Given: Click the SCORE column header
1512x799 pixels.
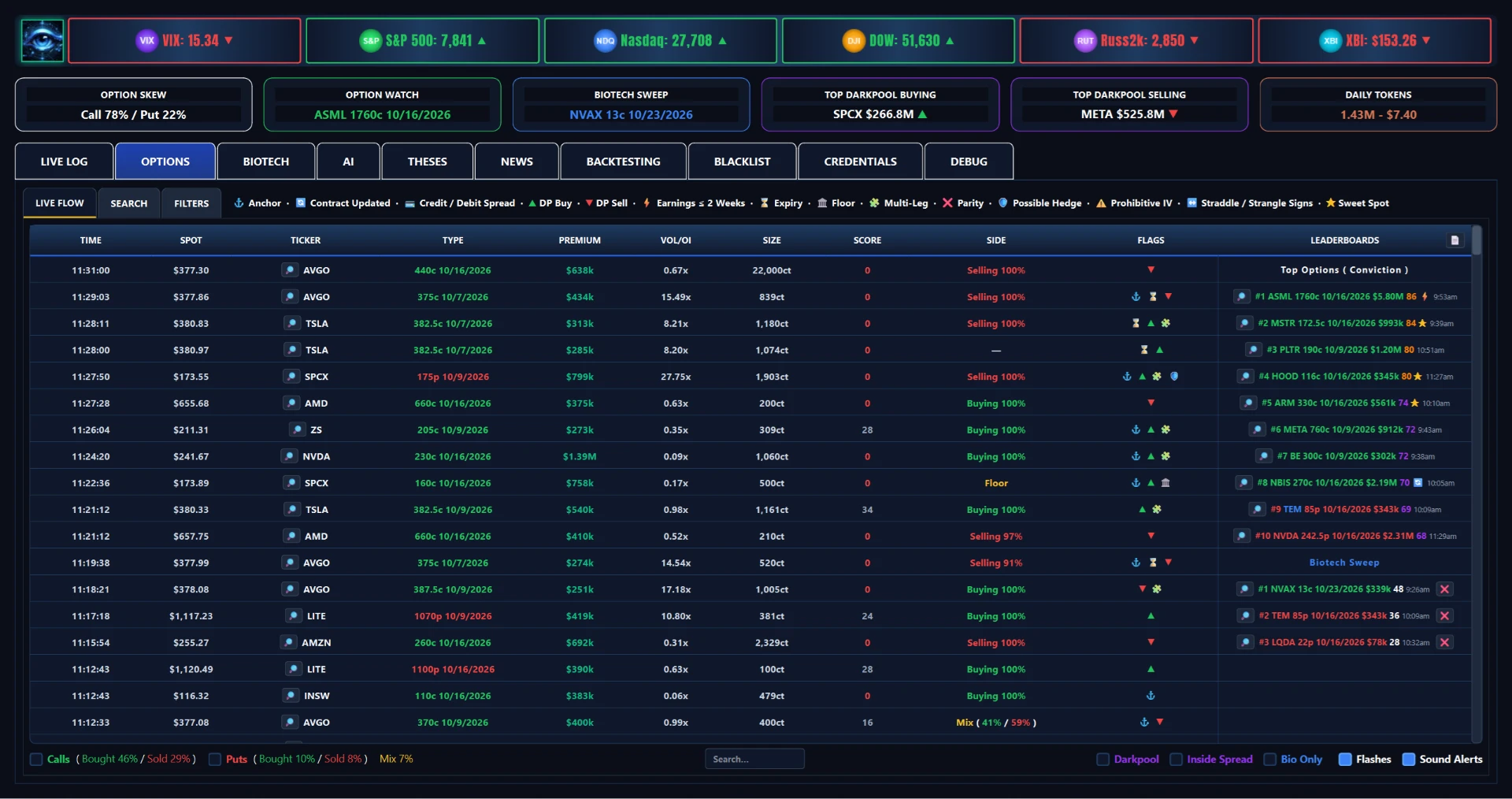Looking at the screenshot, I should pyautogui.click(x=867, y=240).
